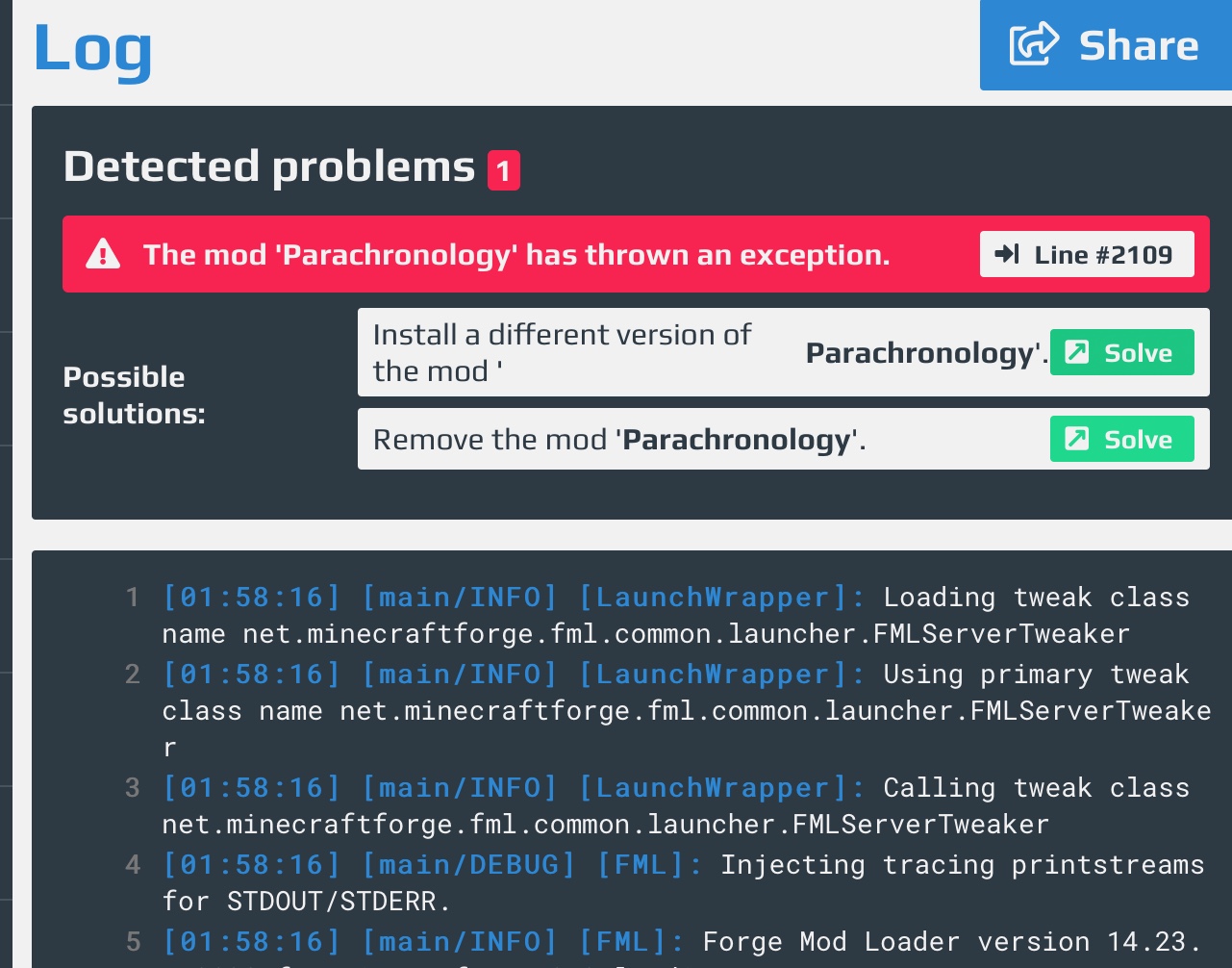Click 'Using primary tweak' text in log line 2
The image size is (1232, 968).
1036,675
